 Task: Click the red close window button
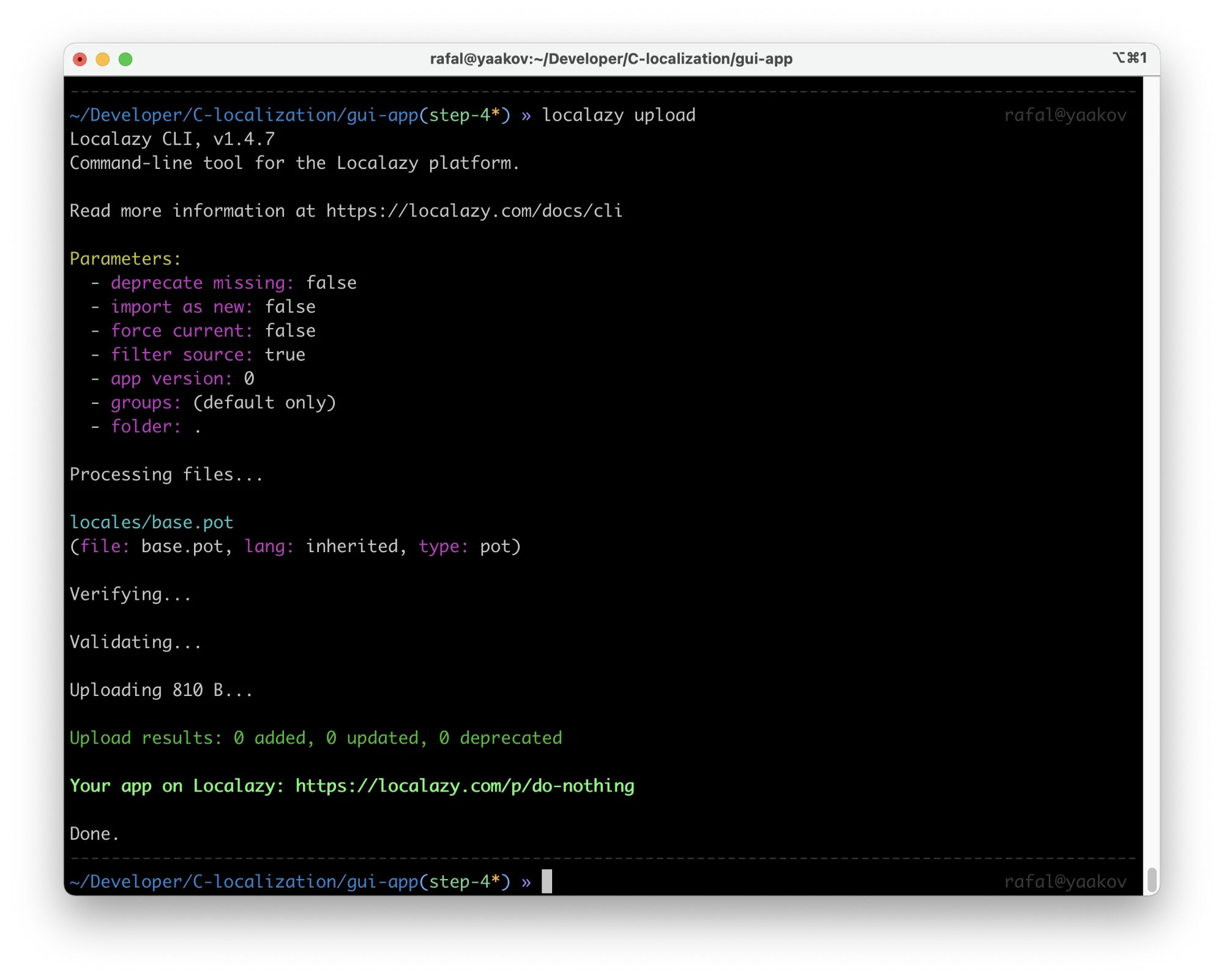(x=80, y=59)
